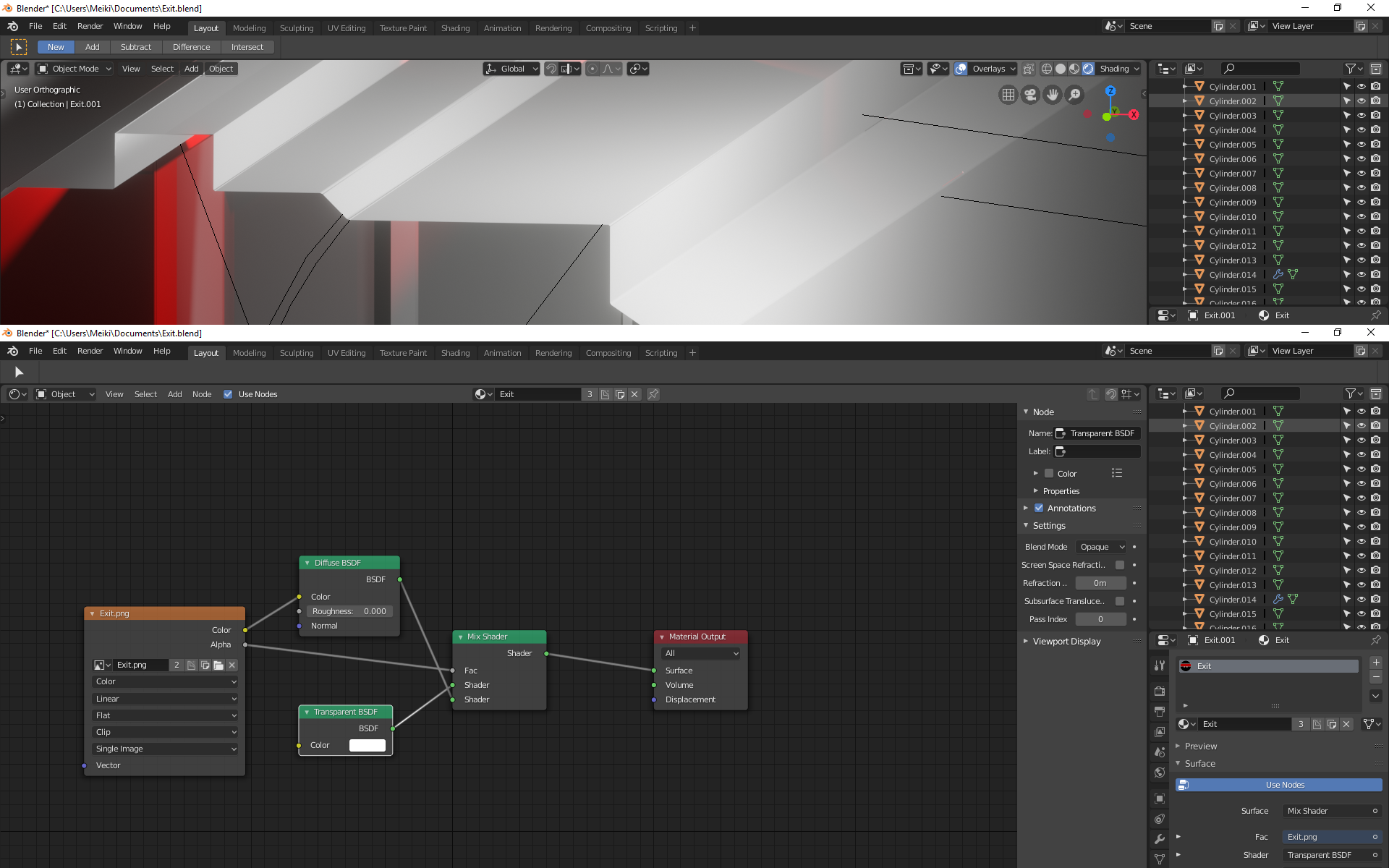Viewport: 1389px width, 868px height.
Task: Expand Cylinder.001 in the top outliner
Action: (x=1184, y=87)
